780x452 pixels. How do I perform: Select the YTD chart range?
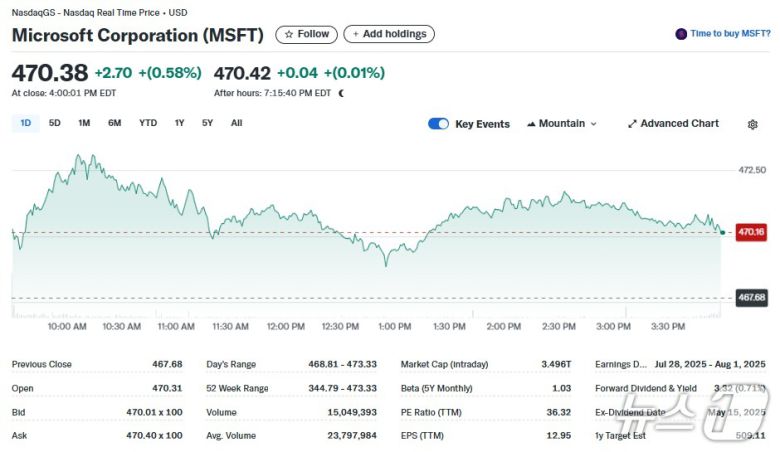pyautogui.click(x=148, y=123)
